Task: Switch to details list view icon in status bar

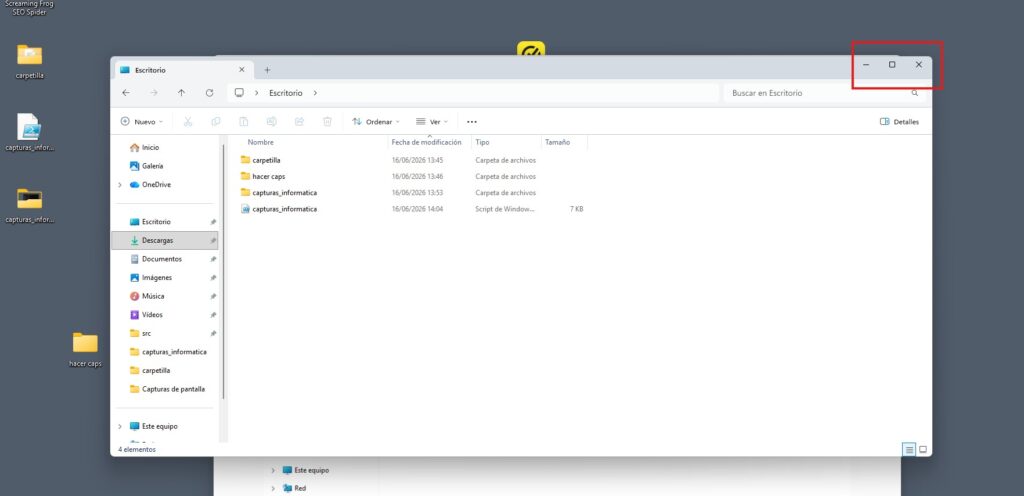Action: (908, 450)
